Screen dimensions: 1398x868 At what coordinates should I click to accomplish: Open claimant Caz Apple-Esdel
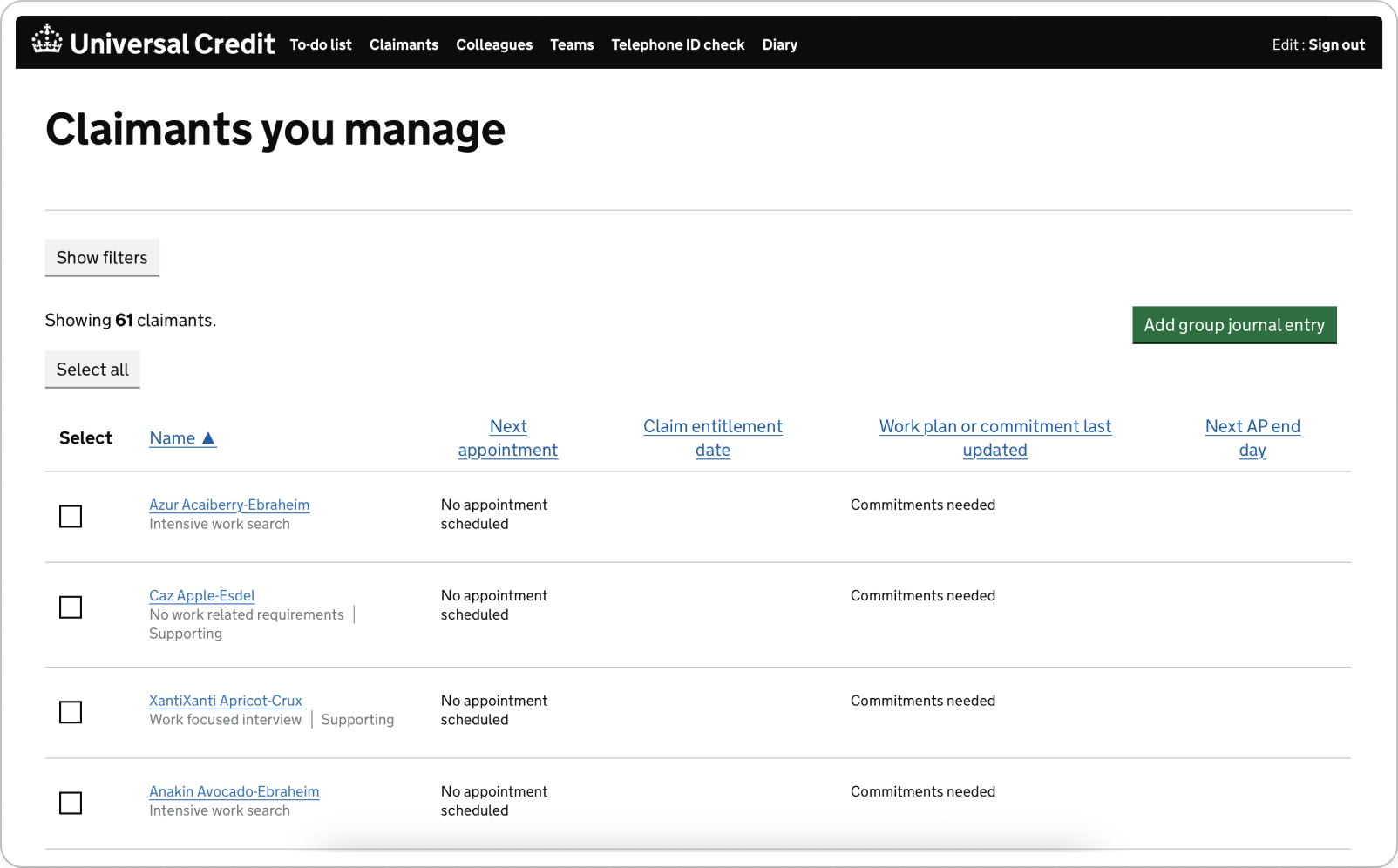202,595
